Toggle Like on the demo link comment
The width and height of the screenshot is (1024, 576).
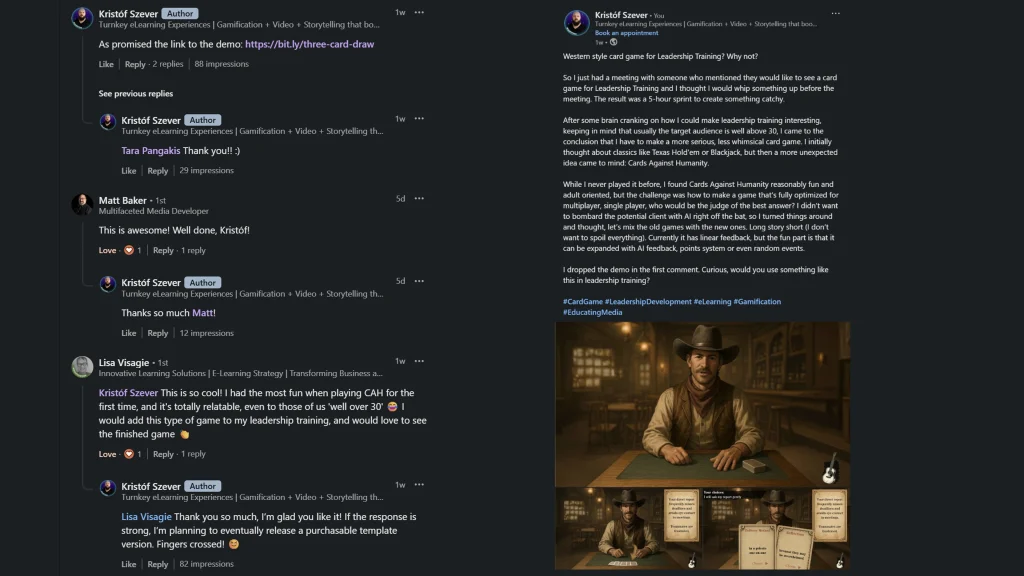(x=106, y=64)
